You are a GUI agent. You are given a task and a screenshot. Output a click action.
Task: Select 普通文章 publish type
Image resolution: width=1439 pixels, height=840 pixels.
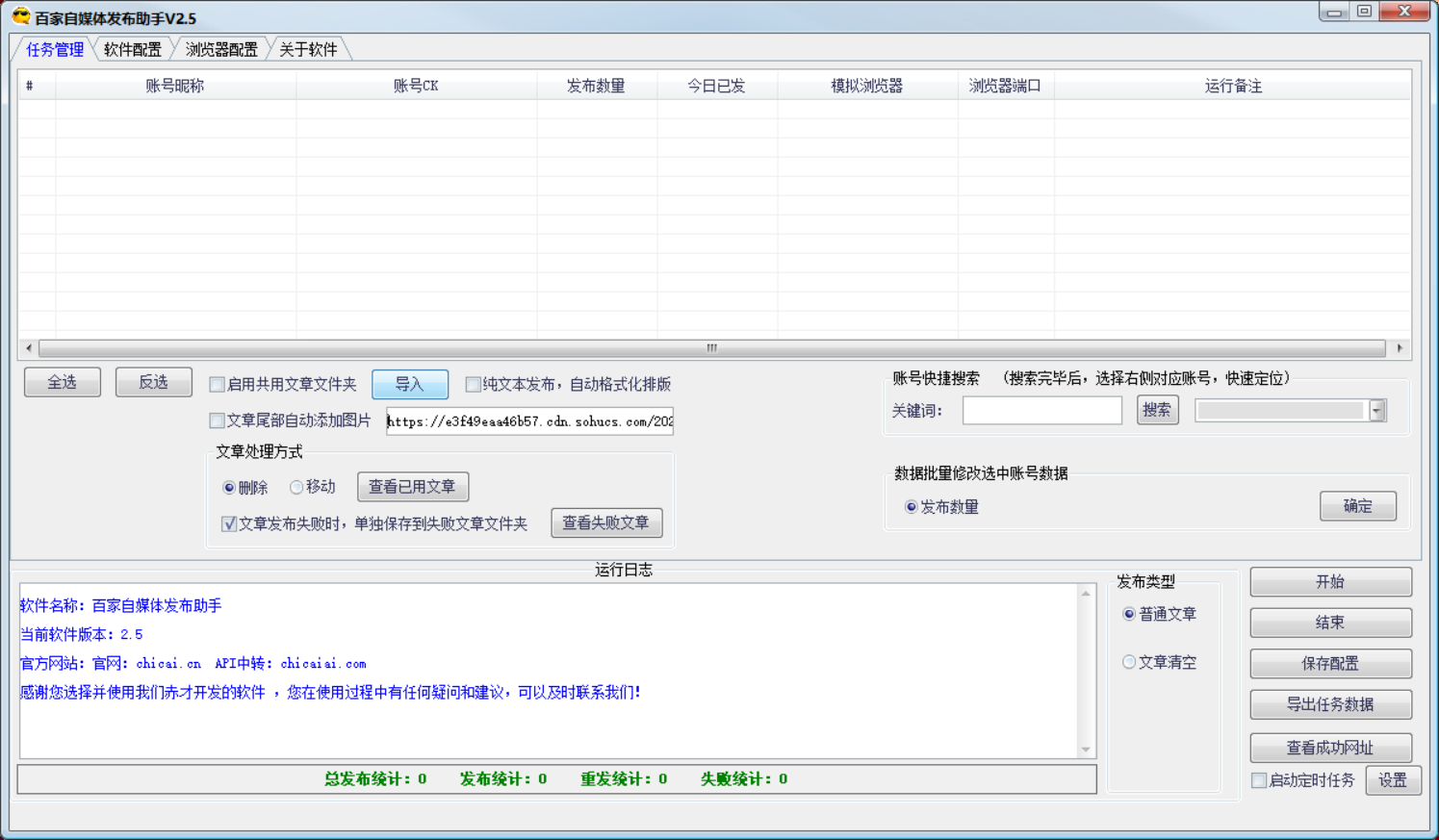pos(1129,614)
